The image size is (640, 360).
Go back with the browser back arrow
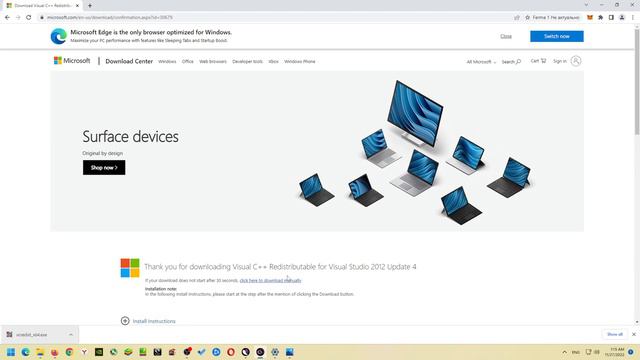(x=7, y=18)
